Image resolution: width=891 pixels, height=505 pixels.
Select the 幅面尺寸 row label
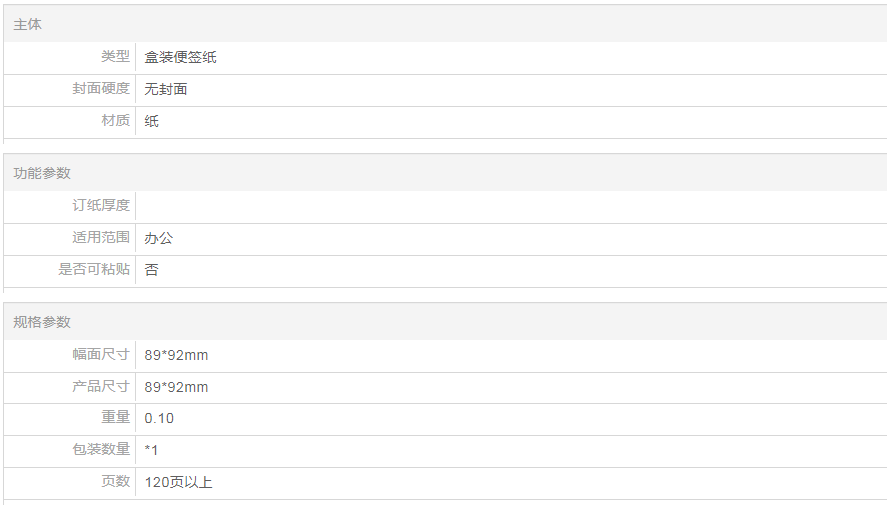coord(101,355)
